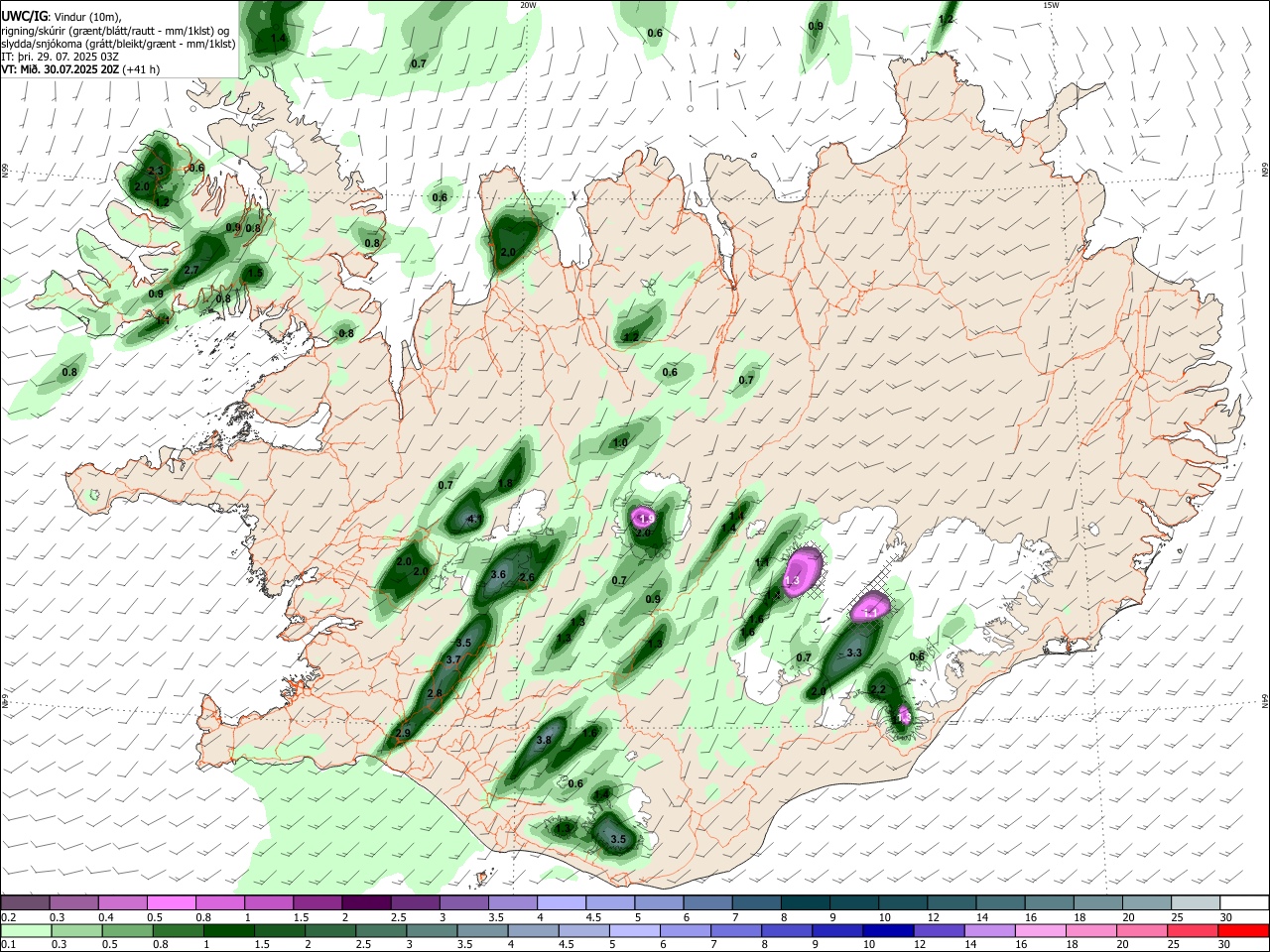Click the darkest purple 2–2.5 snow legend swatch
This screenshot has width=1270, height=952.
[365, 902]
